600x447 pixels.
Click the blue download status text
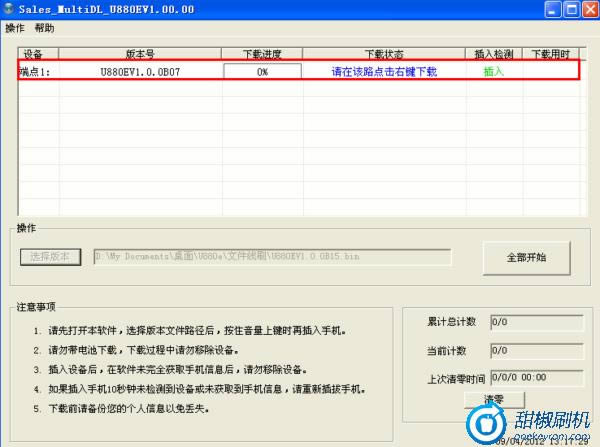coord(384,72)
